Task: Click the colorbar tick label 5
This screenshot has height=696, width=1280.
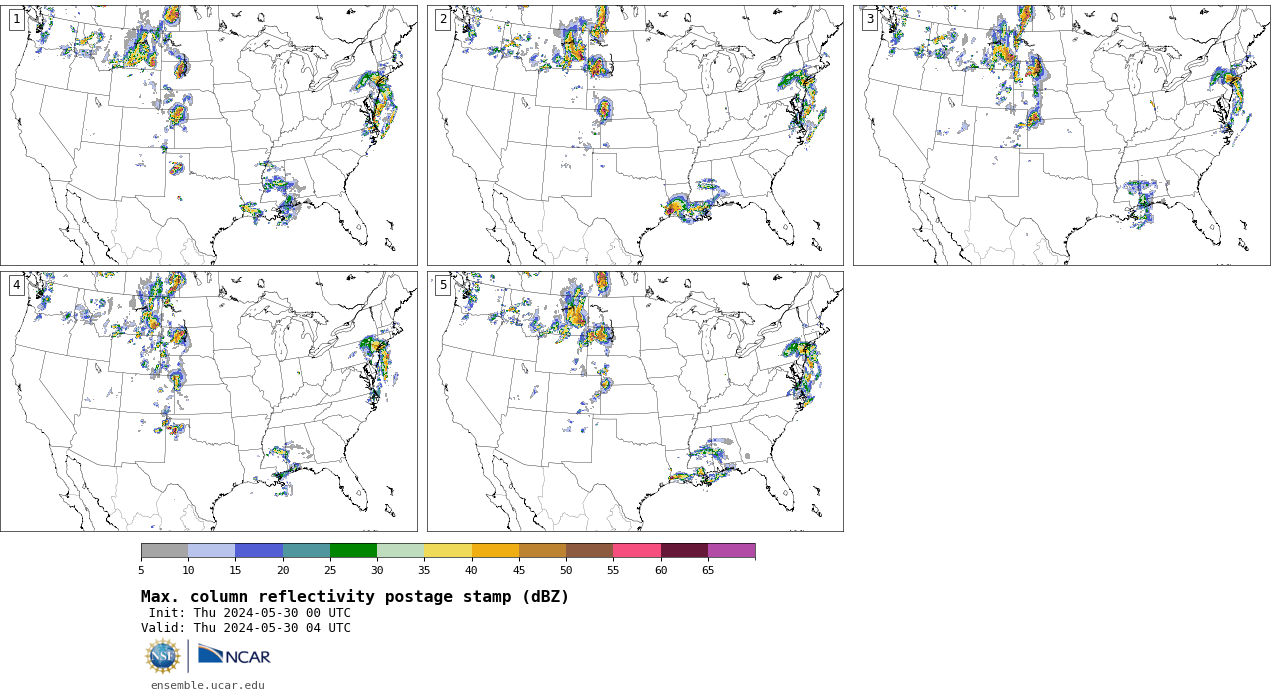Action: (141, 571)
